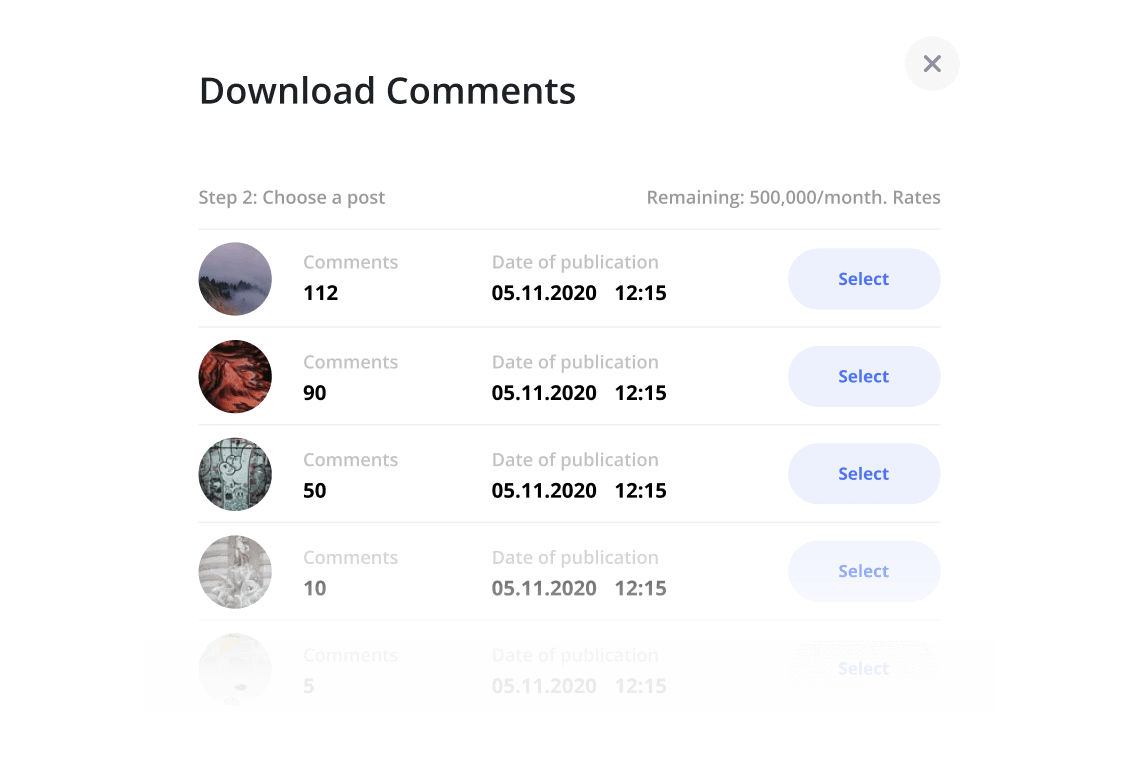Select the post with 112 comments

click(863, 279)
